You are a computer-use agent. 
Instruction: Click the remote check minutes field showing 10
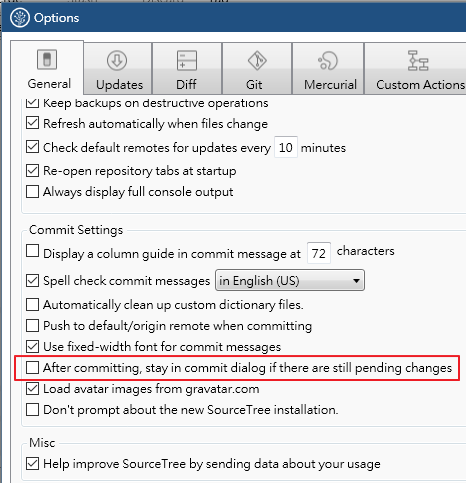tap(286, 147)
